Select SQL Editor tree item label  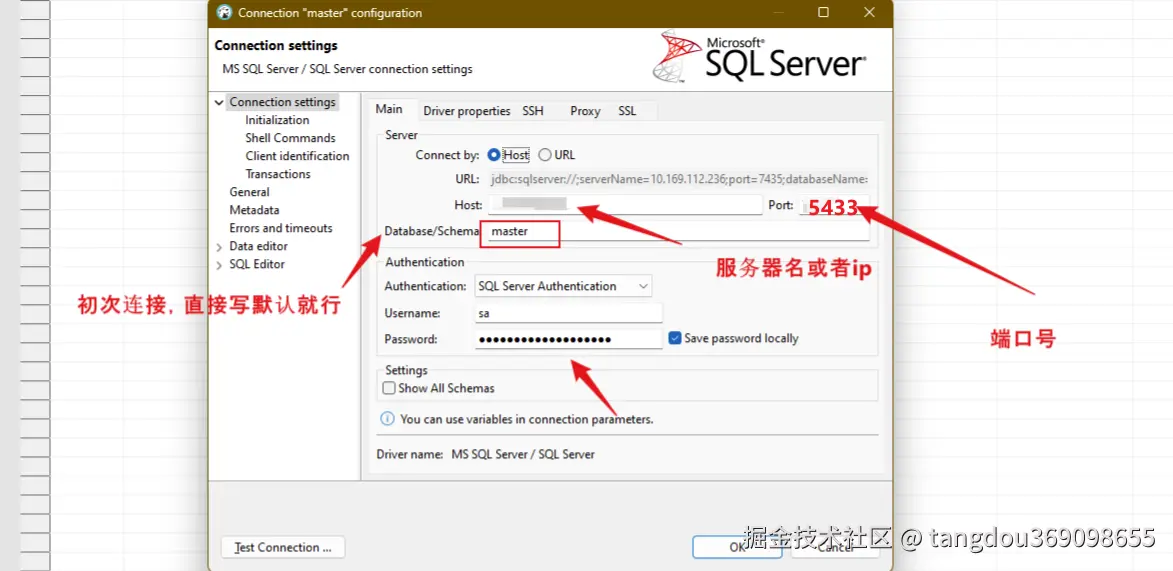coord(257,263)
